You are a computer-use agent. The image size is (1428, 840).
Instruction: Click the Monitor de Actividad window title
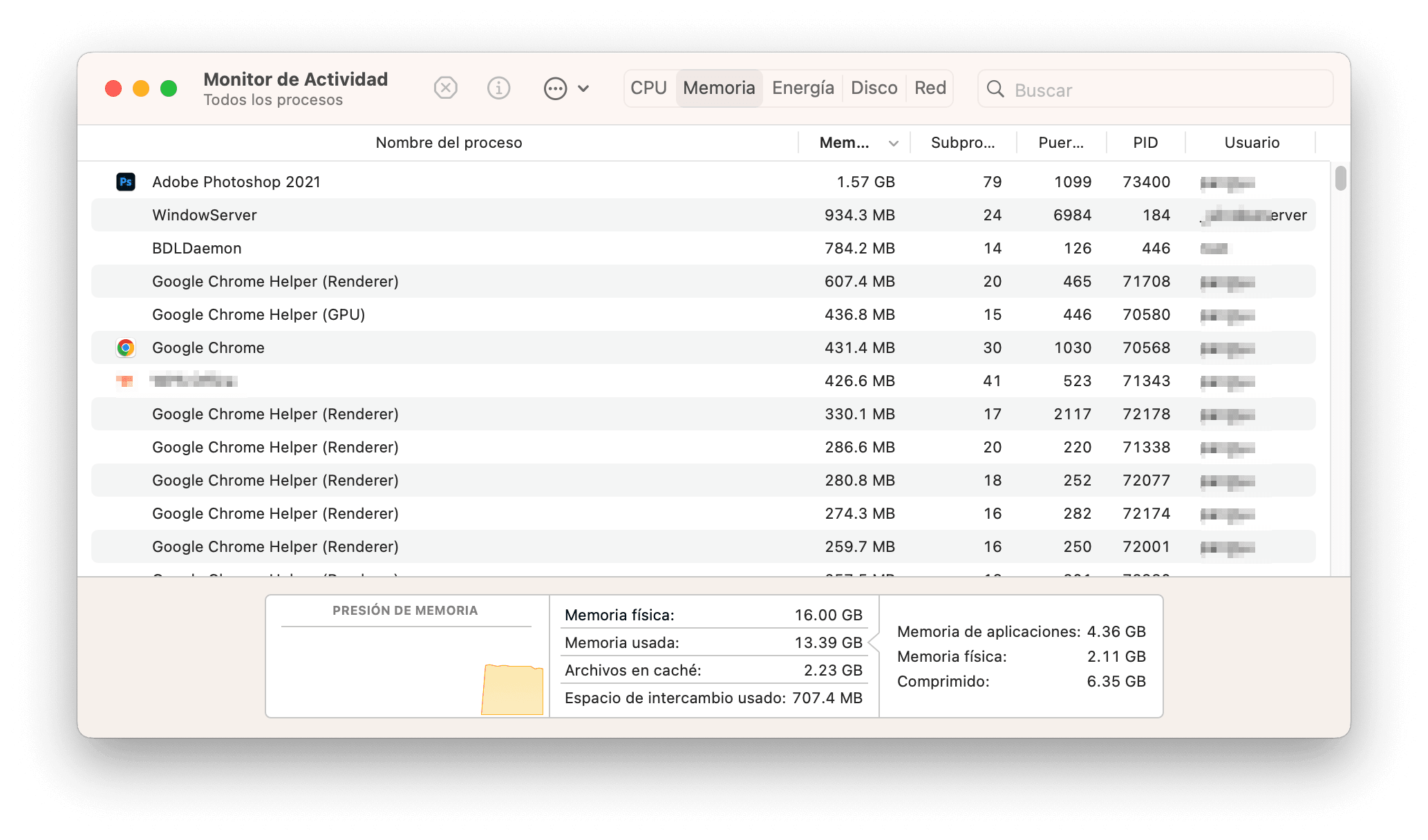tap(296, 79)
